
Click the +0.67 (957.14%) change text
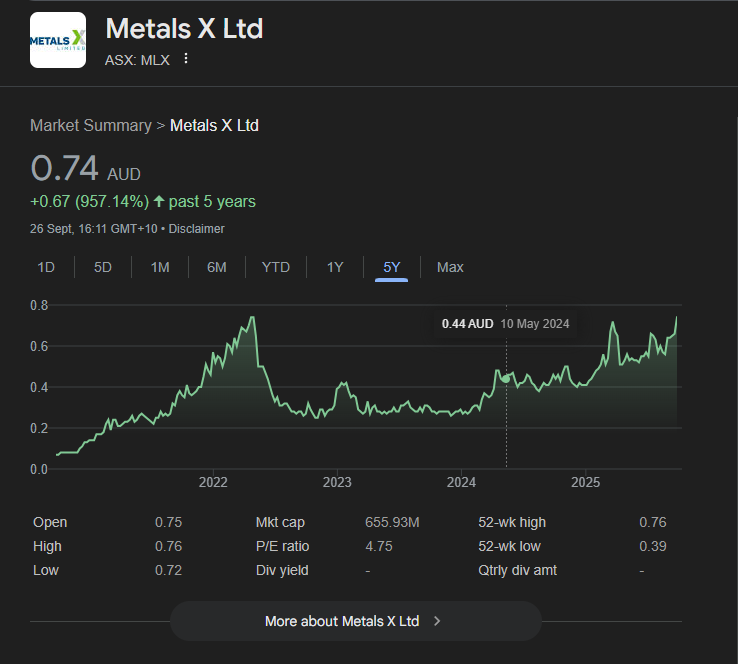point(89,201)
